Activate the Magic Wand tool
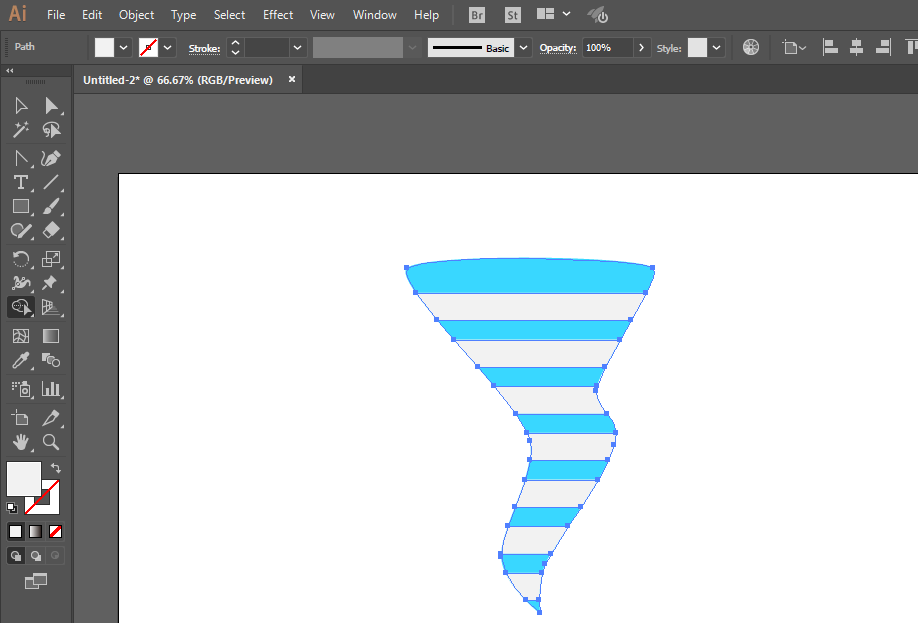This screenshot has width=918, height=623. point(21,129)
